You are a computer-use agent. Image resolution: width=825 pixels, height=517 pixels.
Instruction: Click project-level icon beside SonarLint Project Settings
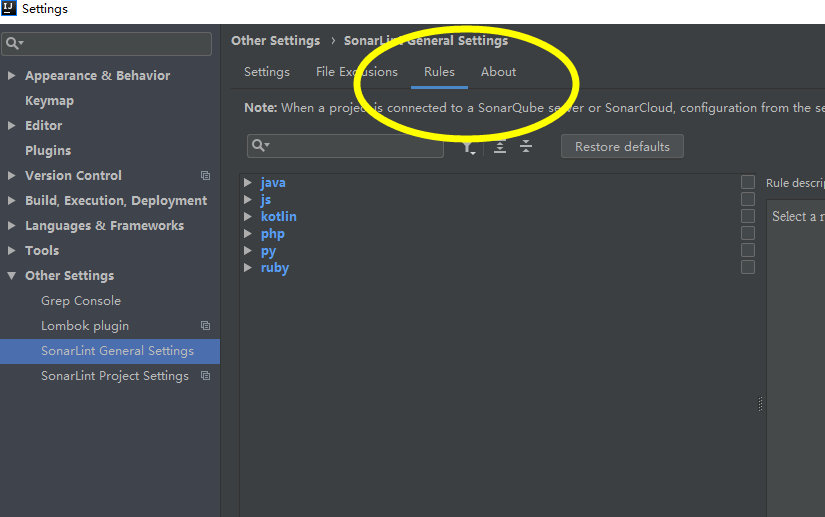[x=206, y=376]
